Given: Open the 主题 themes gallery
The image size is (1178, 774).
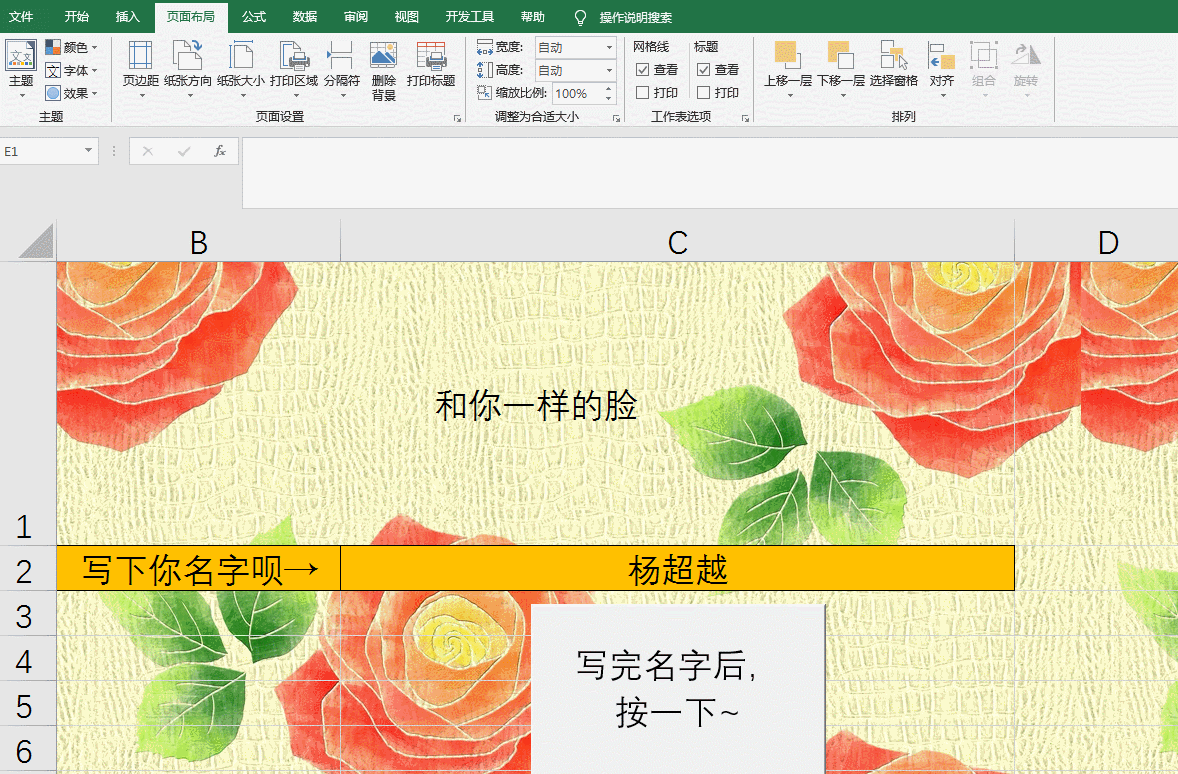Looking at the screenshot, I should click(21, 69).
